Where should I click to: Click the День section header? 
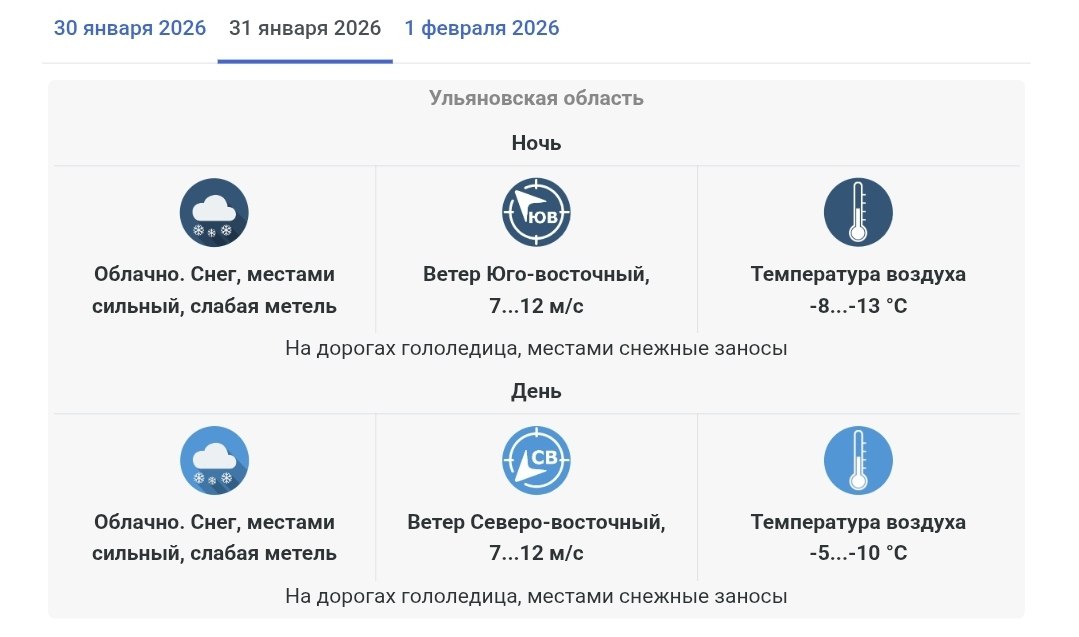pos(536,391)
